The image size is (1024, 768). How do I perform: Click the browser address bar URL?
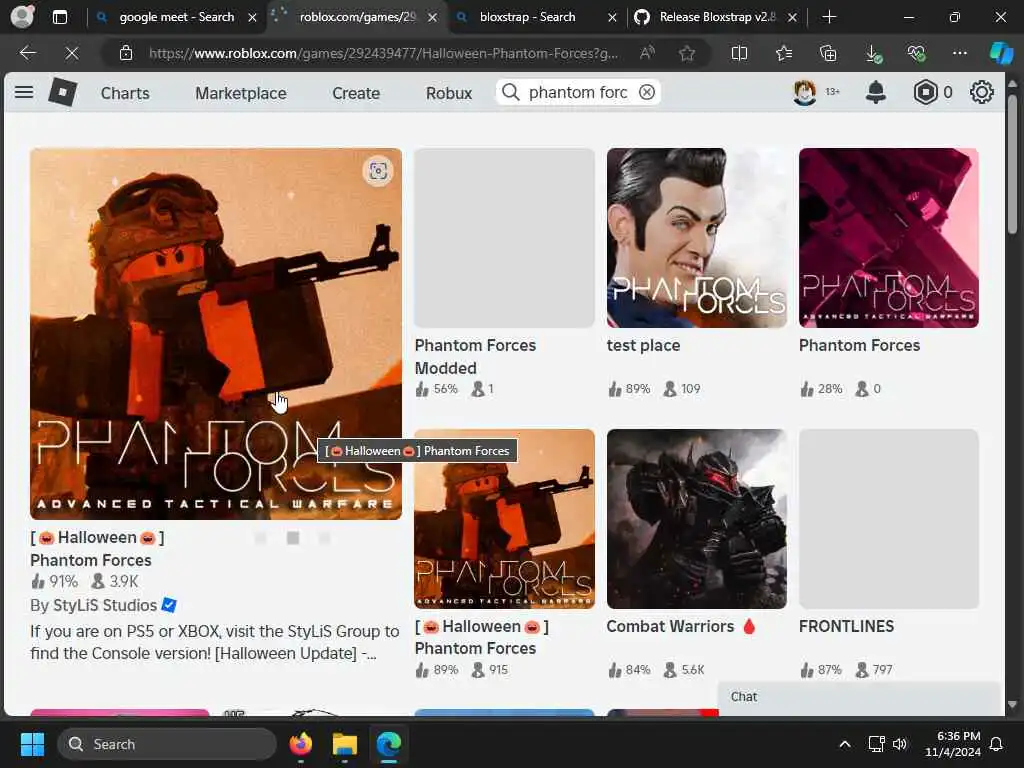click(383, 53)
